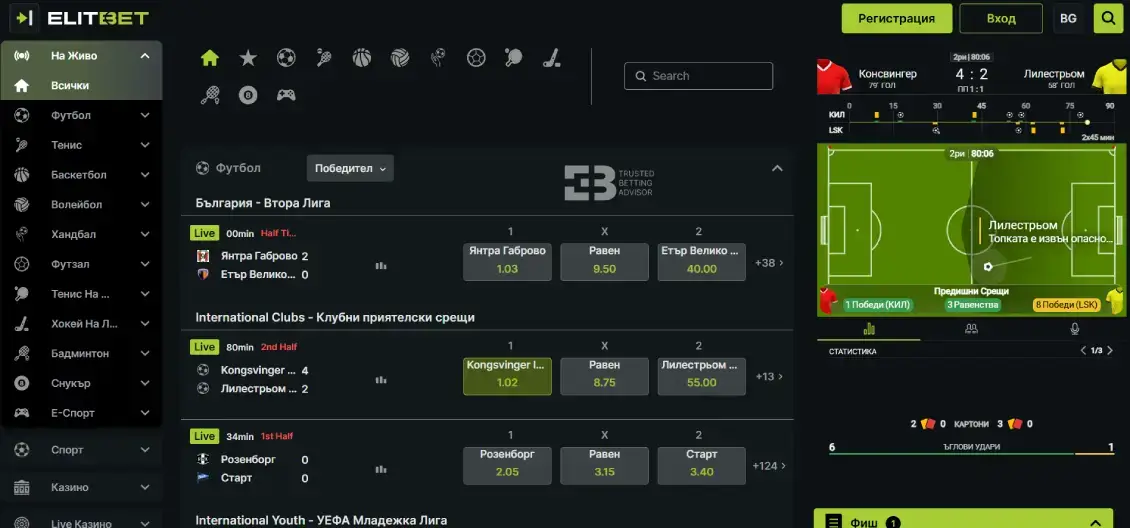Switch to the commentary microphone tab in match tracker
The width and height of the screenshot is (1130, 528).
[1075, 329]
